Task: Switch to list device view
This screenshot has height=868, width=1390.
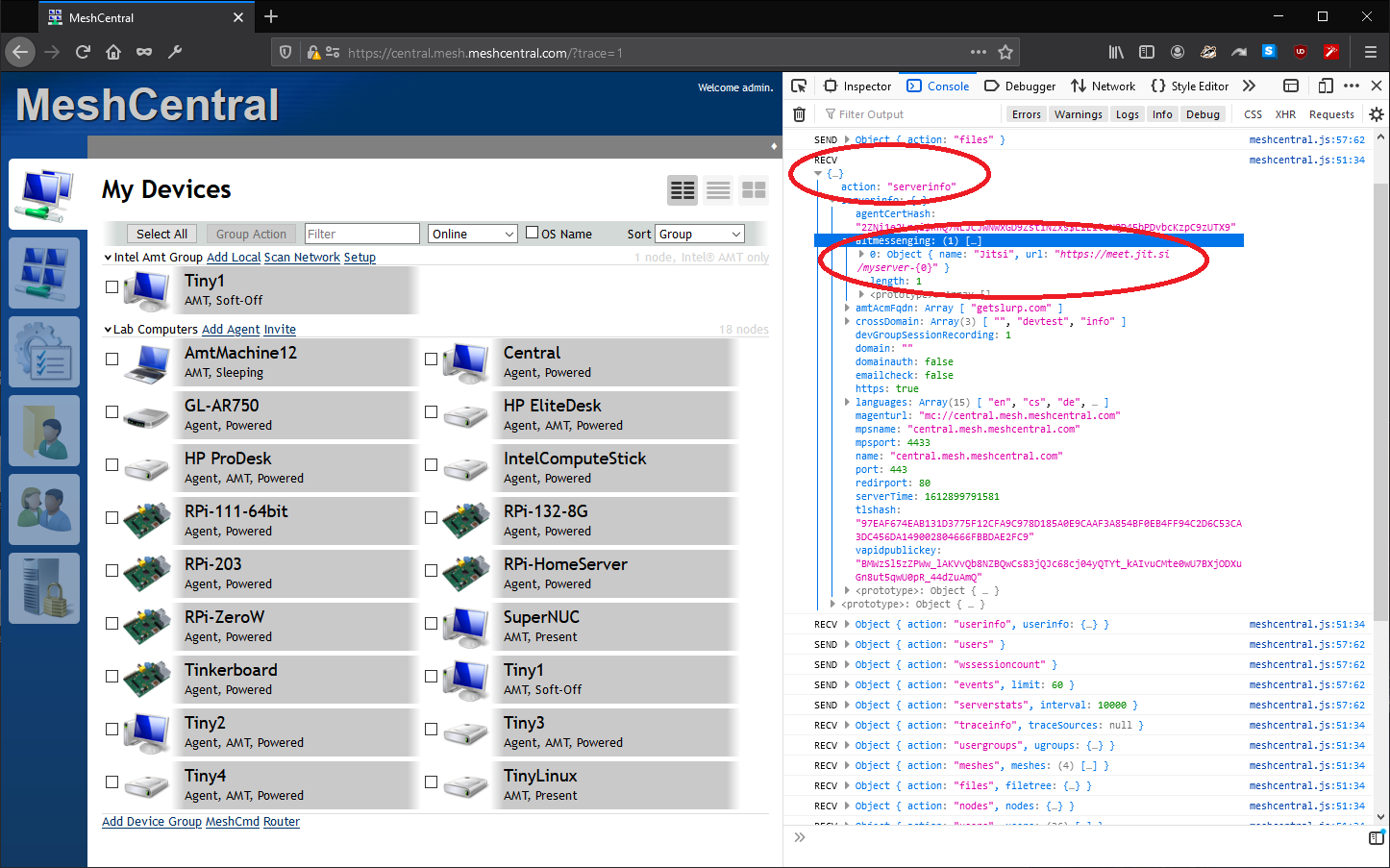Action: pyautogui.click(x=718, y=190)
